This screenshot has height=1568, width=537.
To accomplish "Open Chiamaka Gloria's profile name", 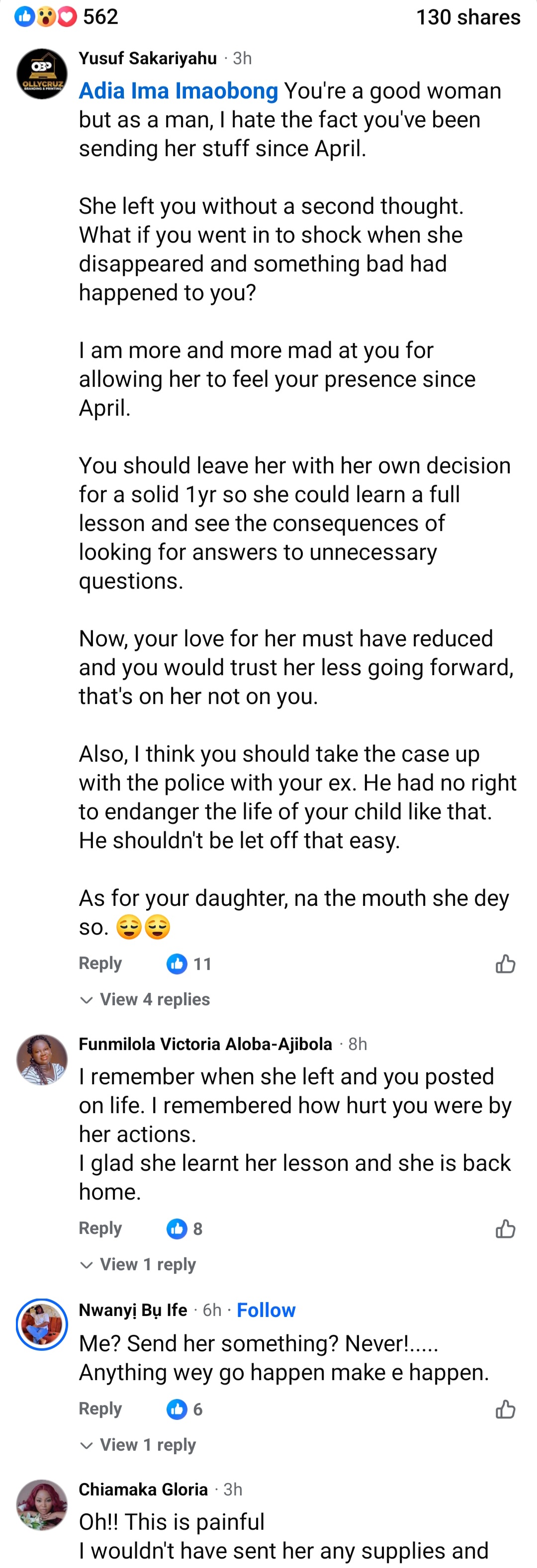I will click(x=143, y=1489).
